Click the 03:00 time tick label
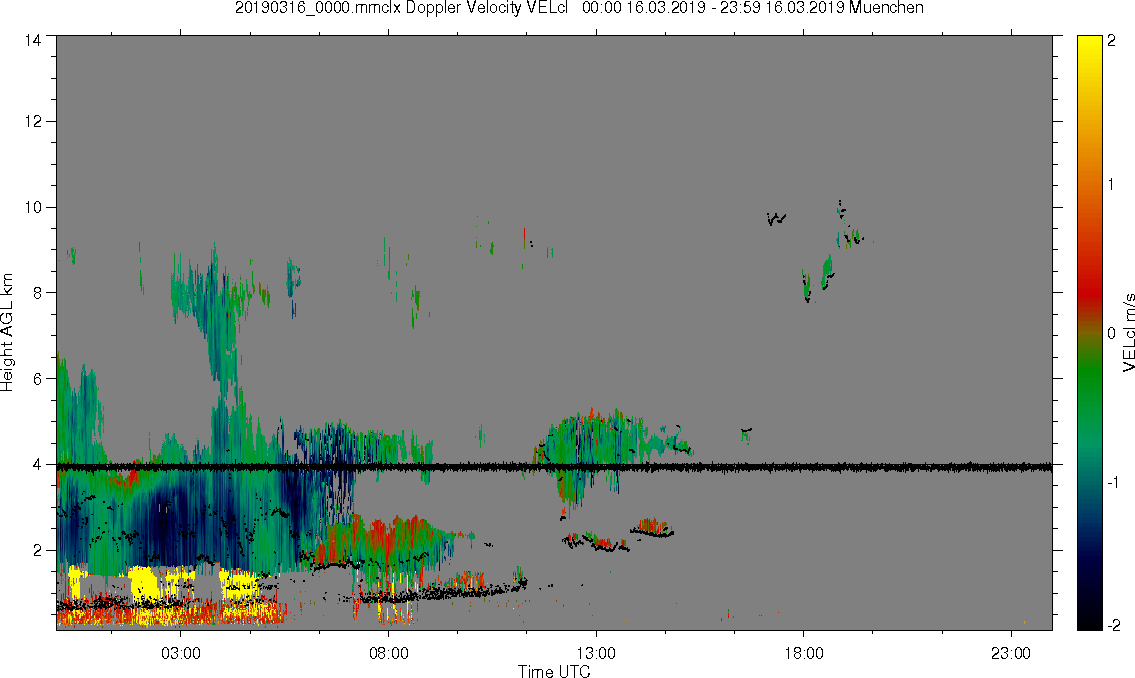 [181, 653]
